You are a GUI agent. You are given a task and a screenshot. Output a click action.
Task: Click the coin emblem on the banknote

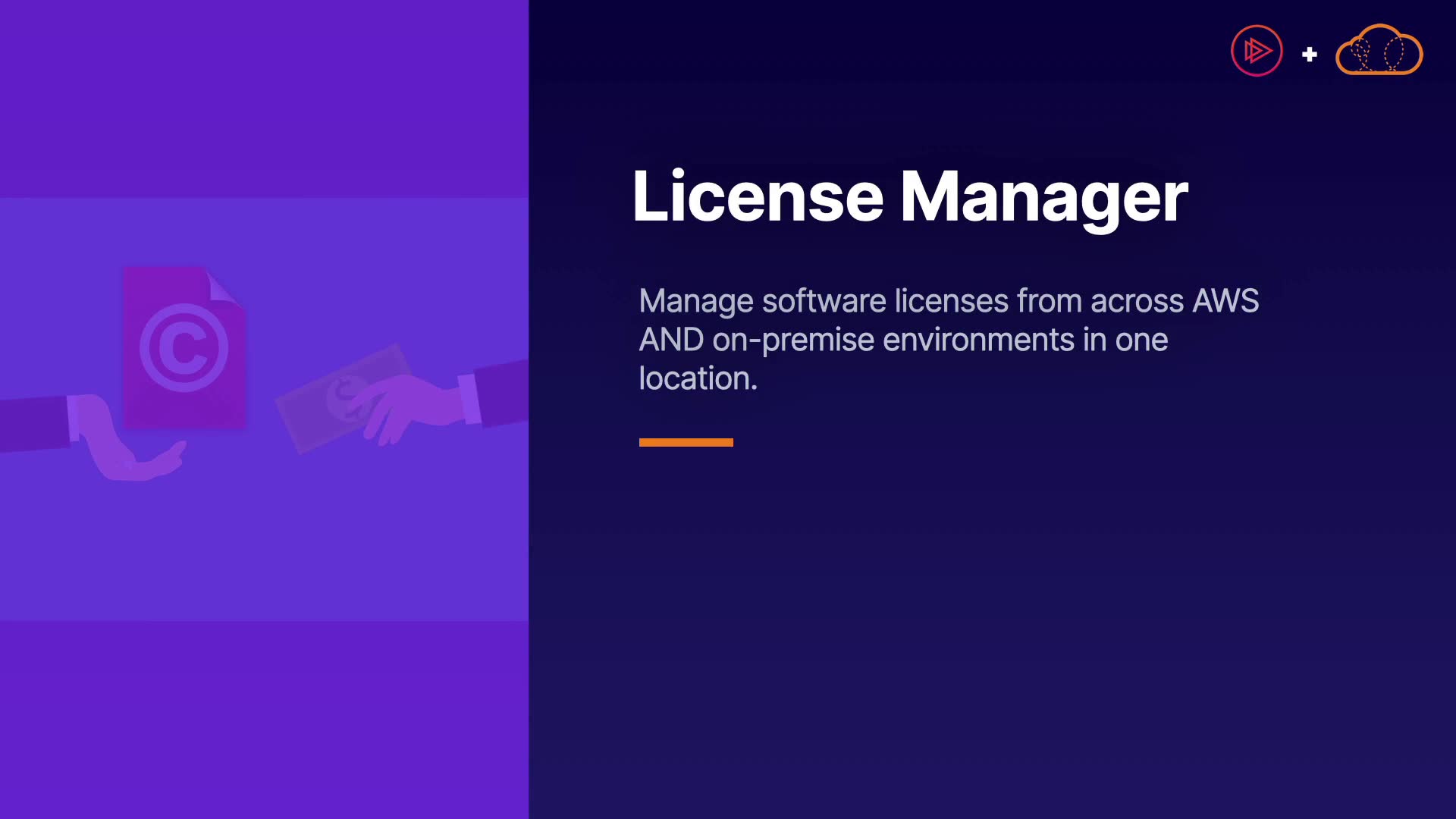point(345,397)
